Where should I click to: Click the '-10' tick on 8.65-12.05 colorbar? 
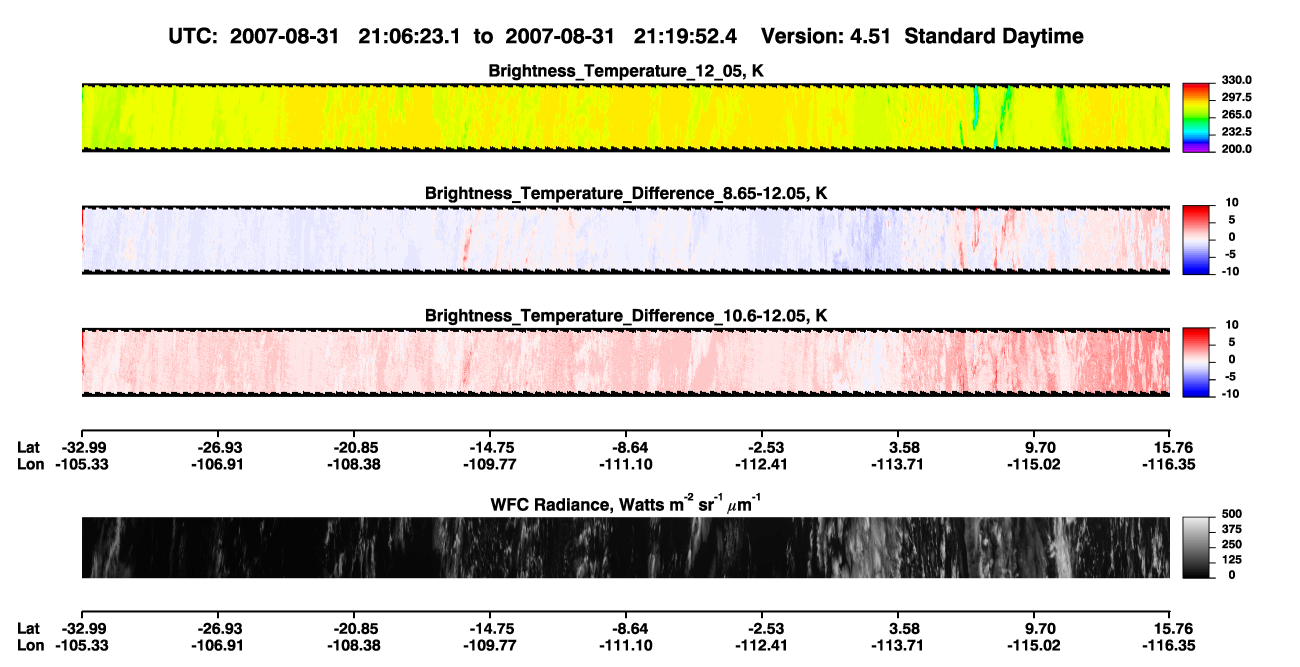(x=1230, y=271)
